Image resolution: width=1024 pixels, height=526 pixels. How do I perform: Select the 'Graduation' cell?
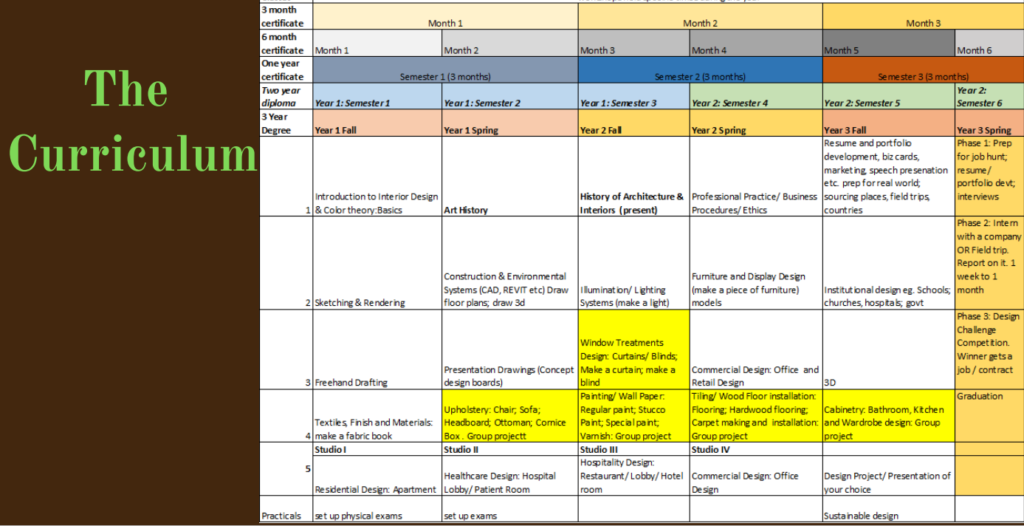[988, 396]
